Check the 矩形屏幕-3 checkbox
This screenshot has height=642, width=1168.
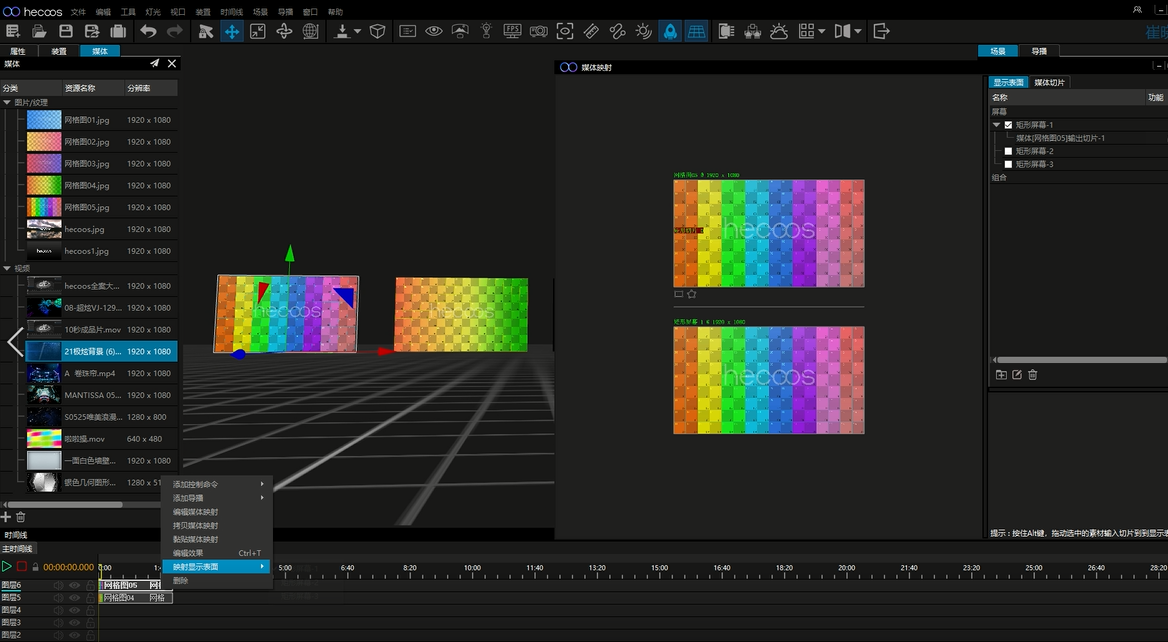click(1009, 164)
